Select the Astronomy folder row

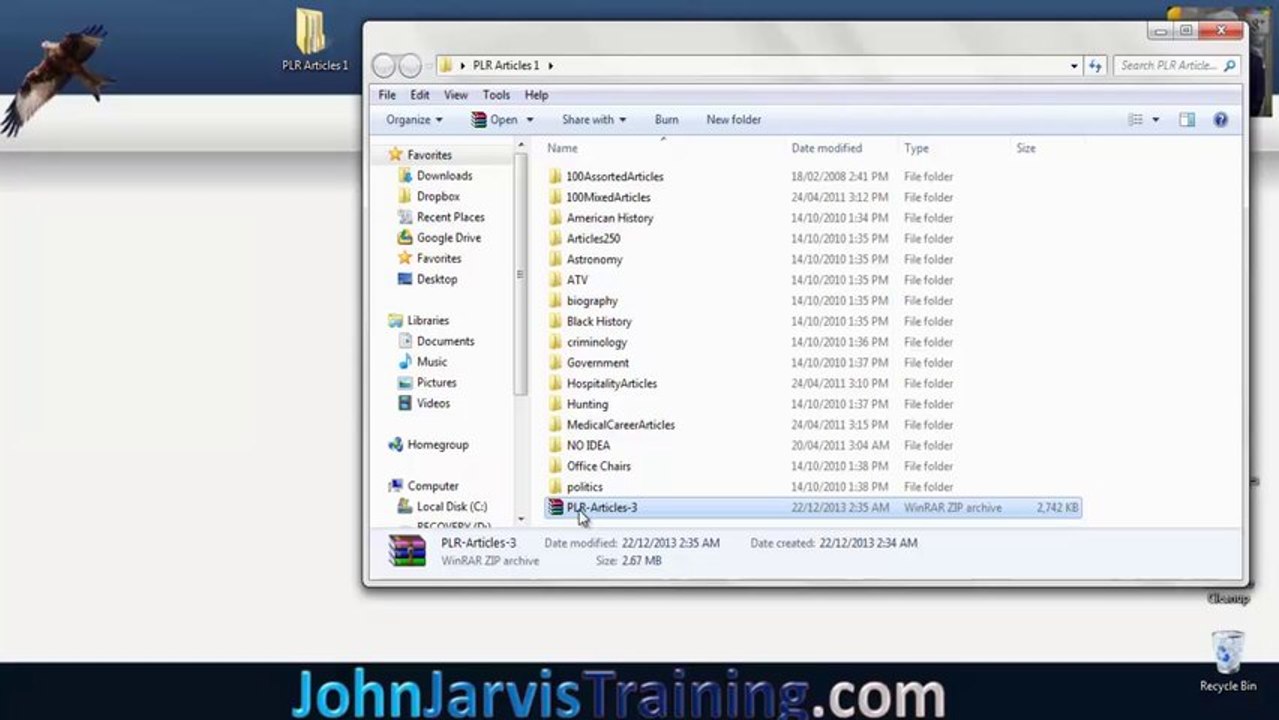click(812, 259)
